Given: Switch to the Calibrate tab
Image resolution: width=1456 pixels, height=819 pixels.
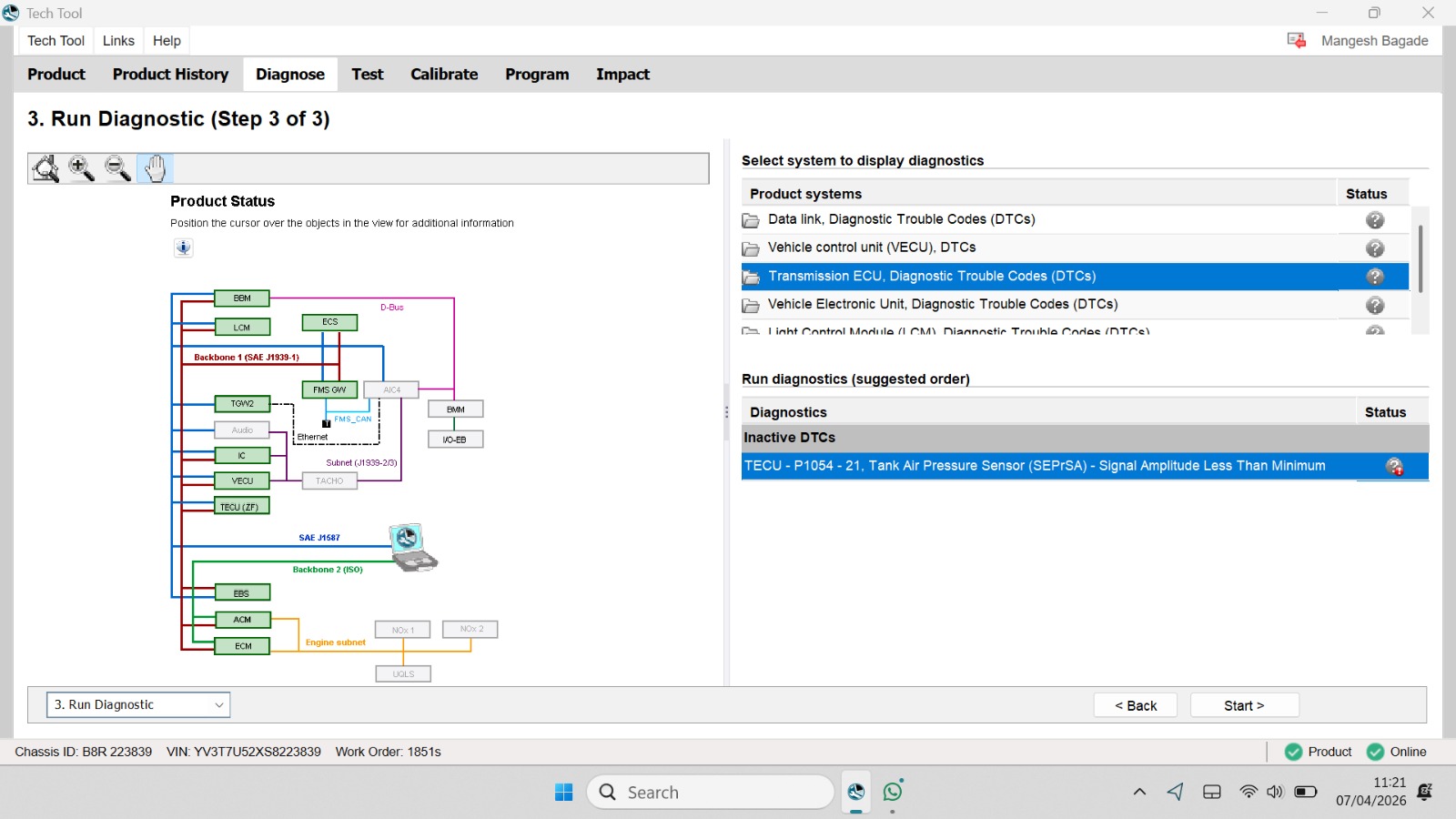Looking at the screenshot, I should coord(444,75).
